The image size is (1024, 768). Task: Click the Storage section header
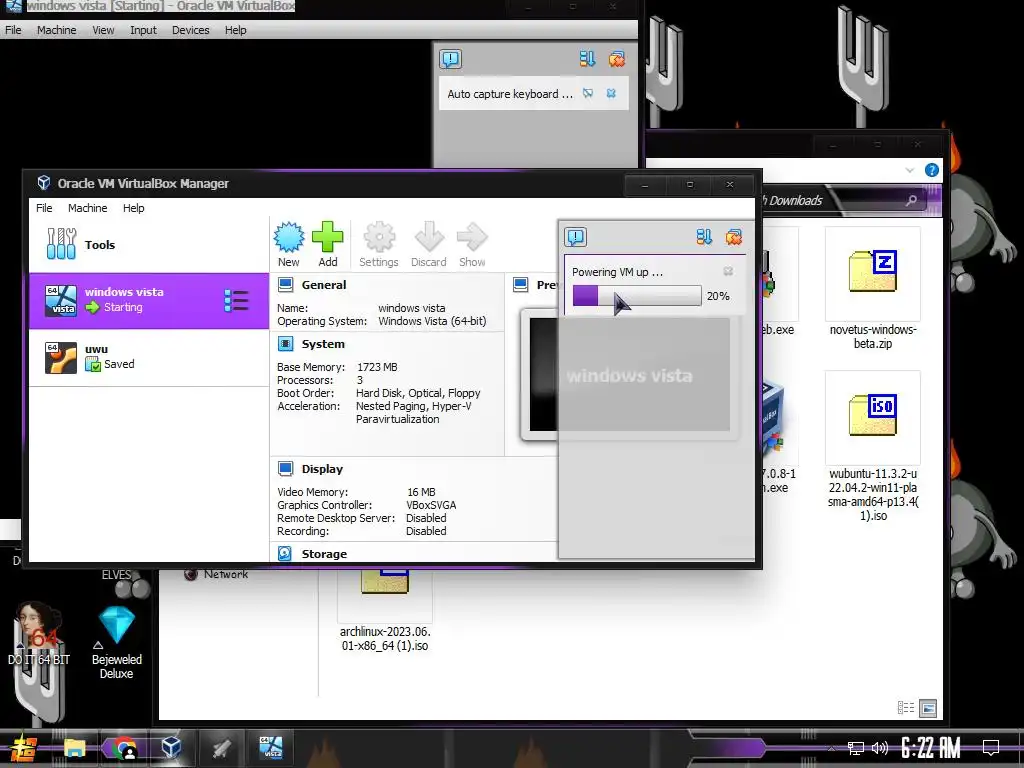(x=324, y=554)
